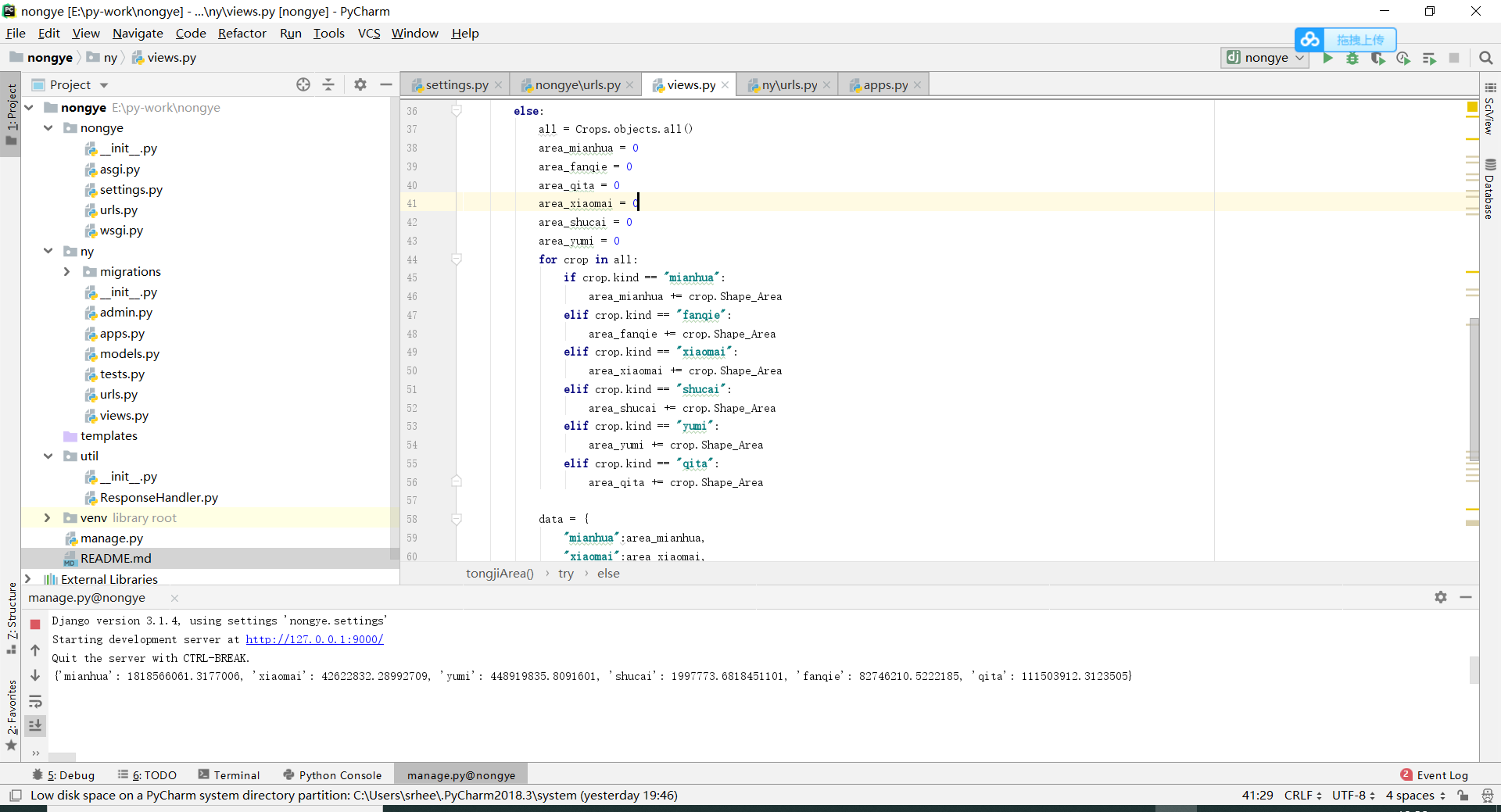Collapse the util folder
This screenshot has height=812, width=1501.
coord(48,456)
